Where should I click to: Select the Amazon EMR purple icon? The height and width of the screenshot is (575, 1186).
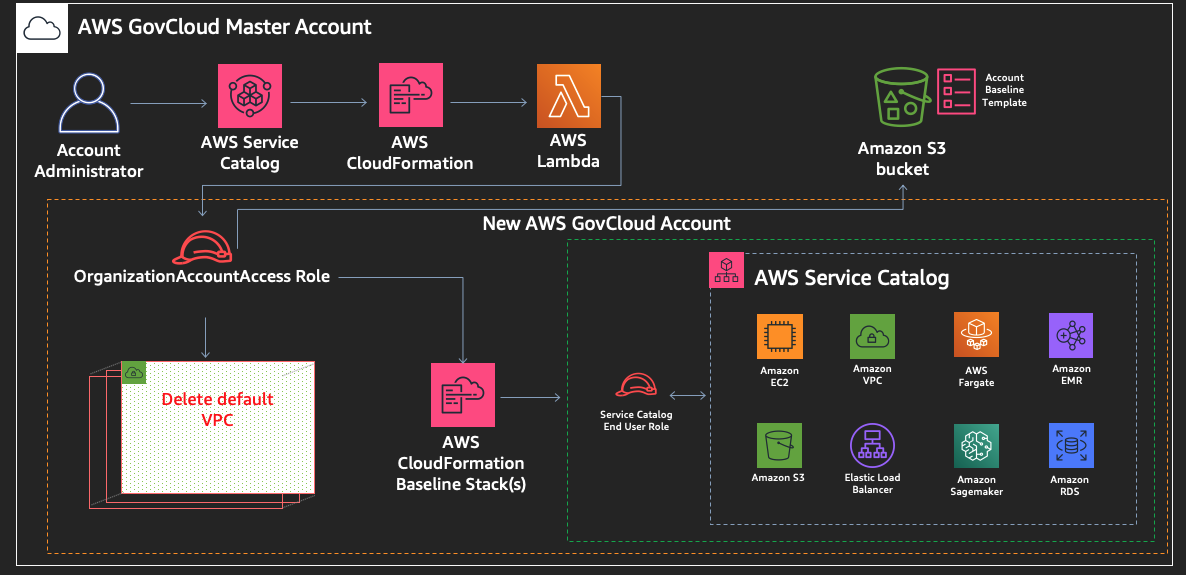(x=1071, y=335)
